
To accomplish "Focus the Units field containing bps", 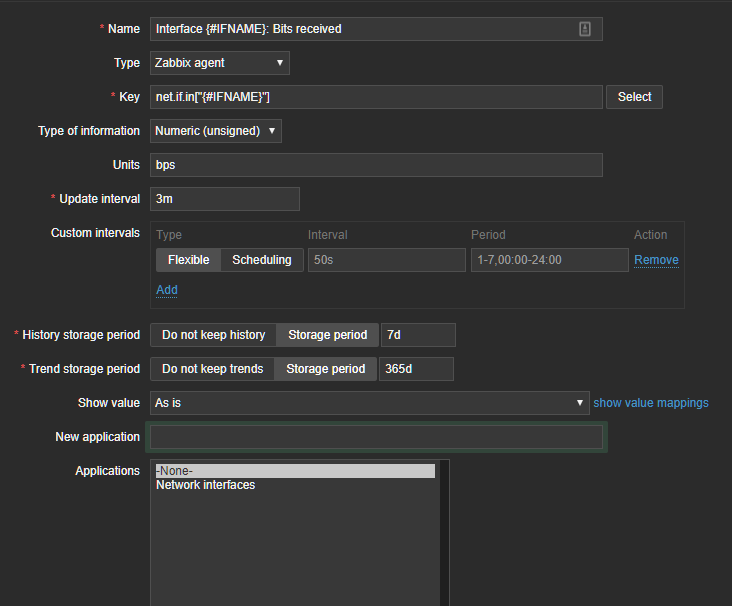I will coord(376,165).
